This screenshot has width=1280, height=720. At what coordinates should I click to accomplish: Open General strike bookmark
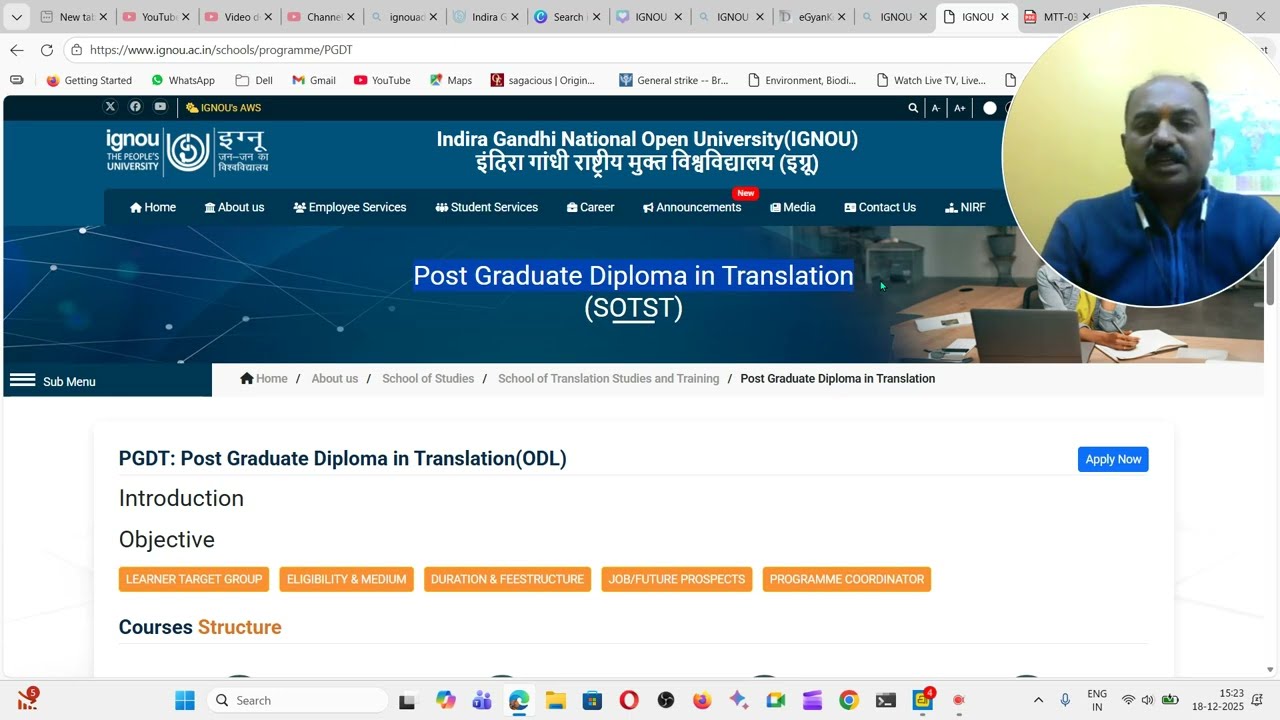674,80
